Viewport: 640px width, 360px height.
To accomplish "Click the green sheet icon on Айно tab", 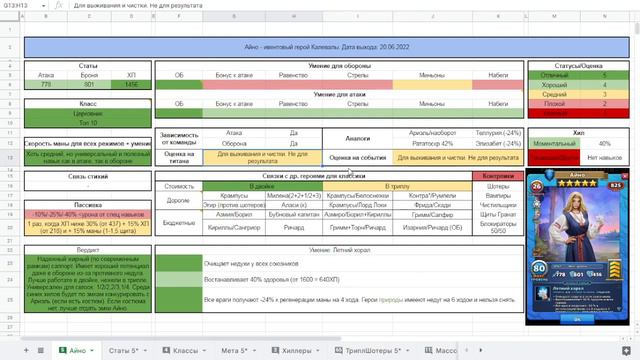I will pyautogui.click(x=62, y=350).
